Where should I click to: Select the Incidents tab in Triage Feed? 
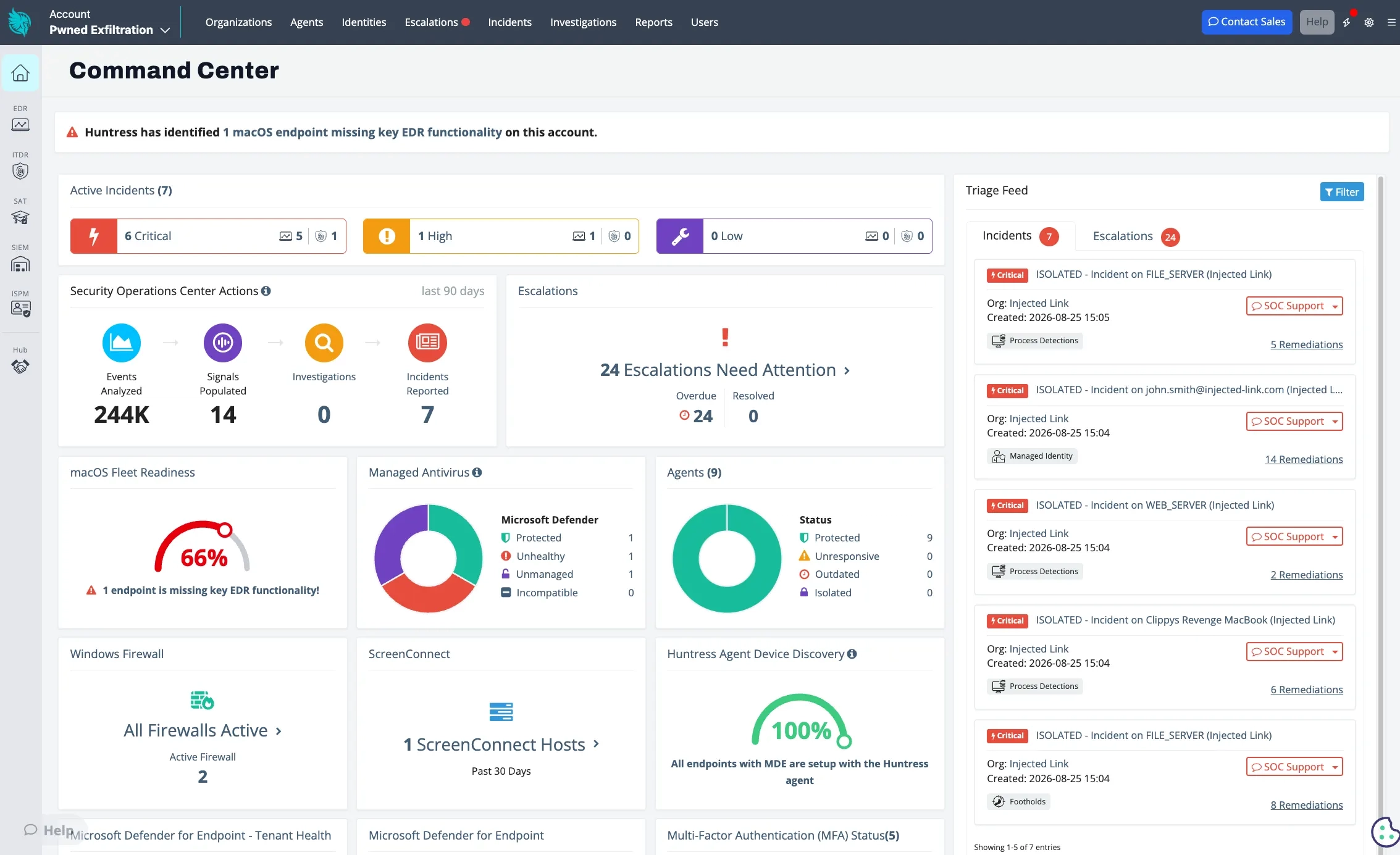(x=1020, y=236)
